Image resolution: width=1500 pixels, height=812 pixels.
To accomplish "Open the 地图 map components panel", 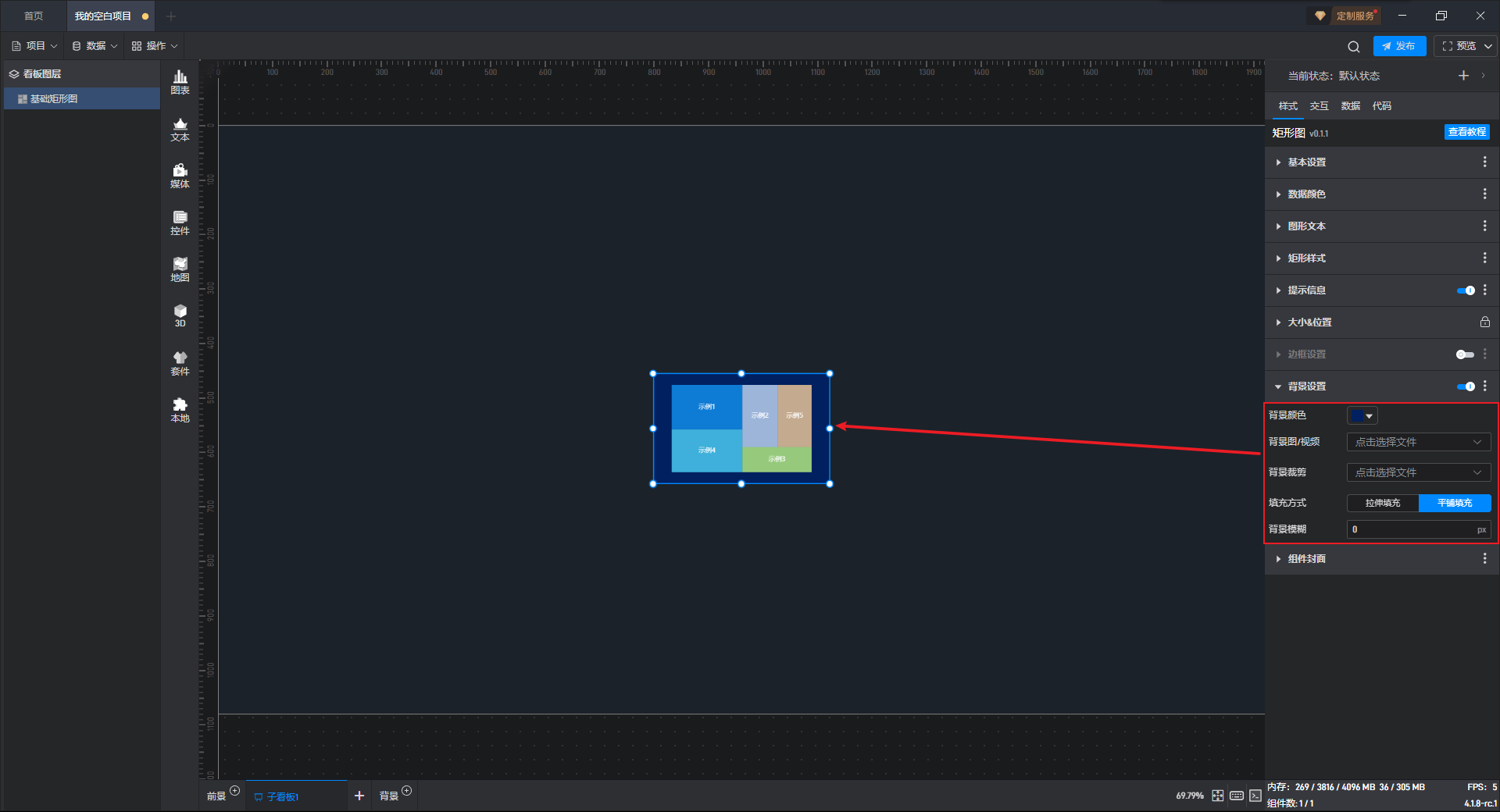I will click(x=180, y=269).
